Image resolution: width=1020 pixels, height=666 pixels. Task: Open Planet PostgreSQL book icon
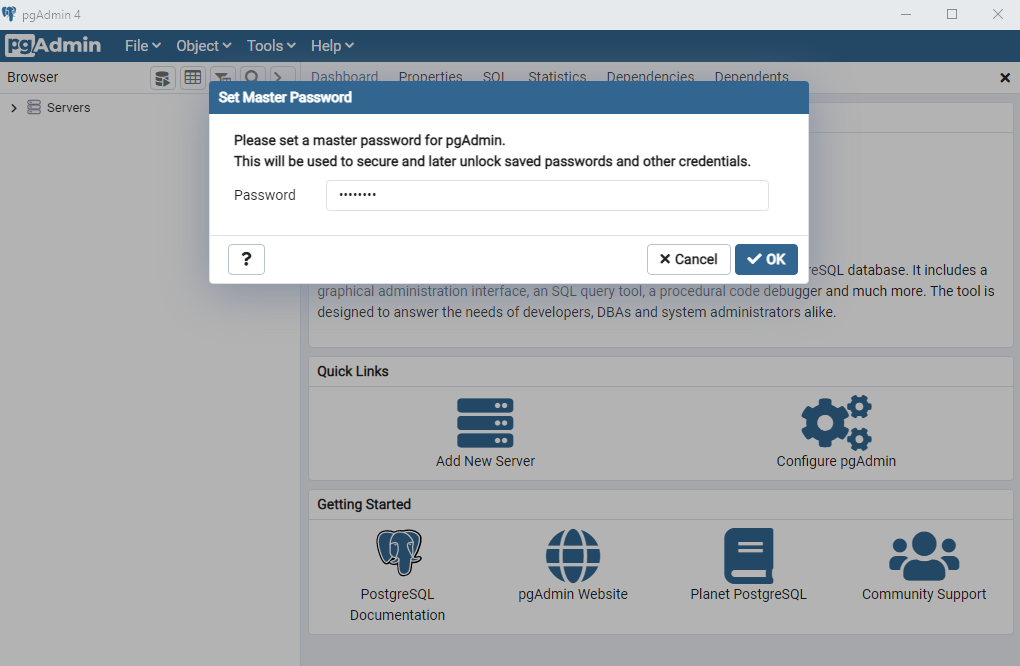pos(748,555)
